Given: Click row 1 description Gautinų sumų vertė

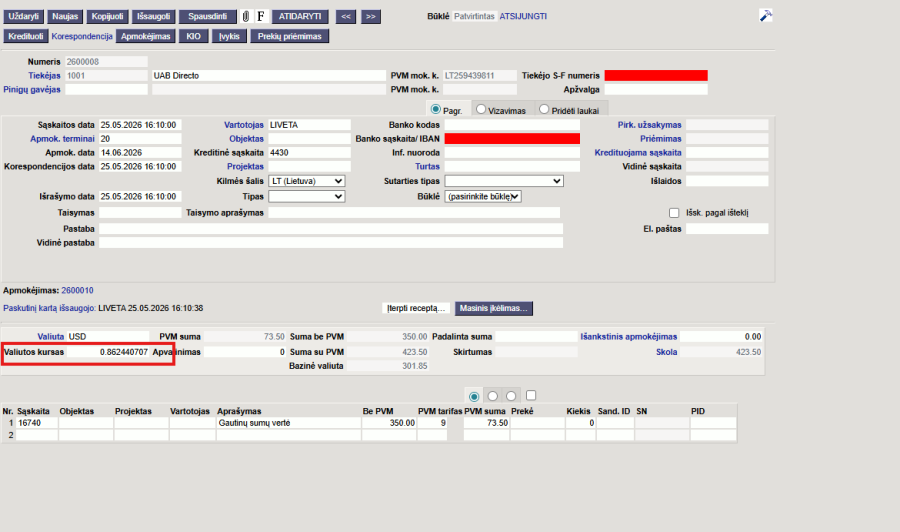Looking at the screenshot, I should click(289, 423).
